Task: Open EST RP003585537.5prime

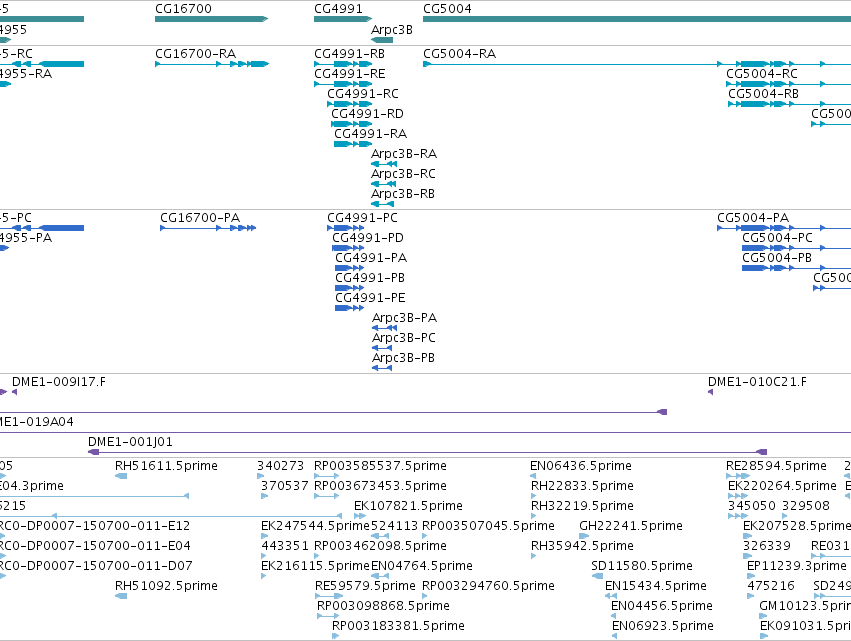Action: tap(327, 476)
